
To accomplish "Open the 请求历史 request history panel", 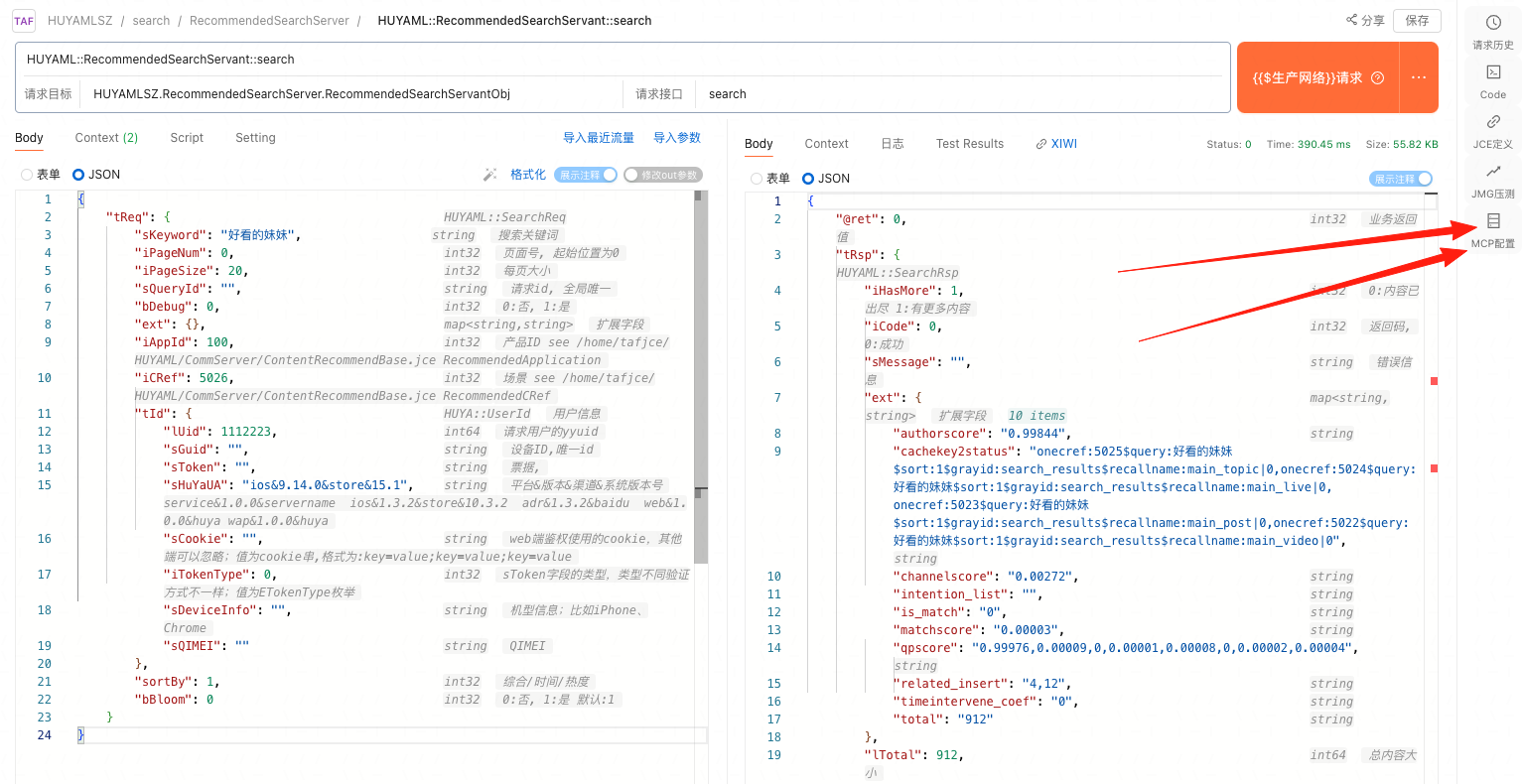I will (x=1492, y=32).
